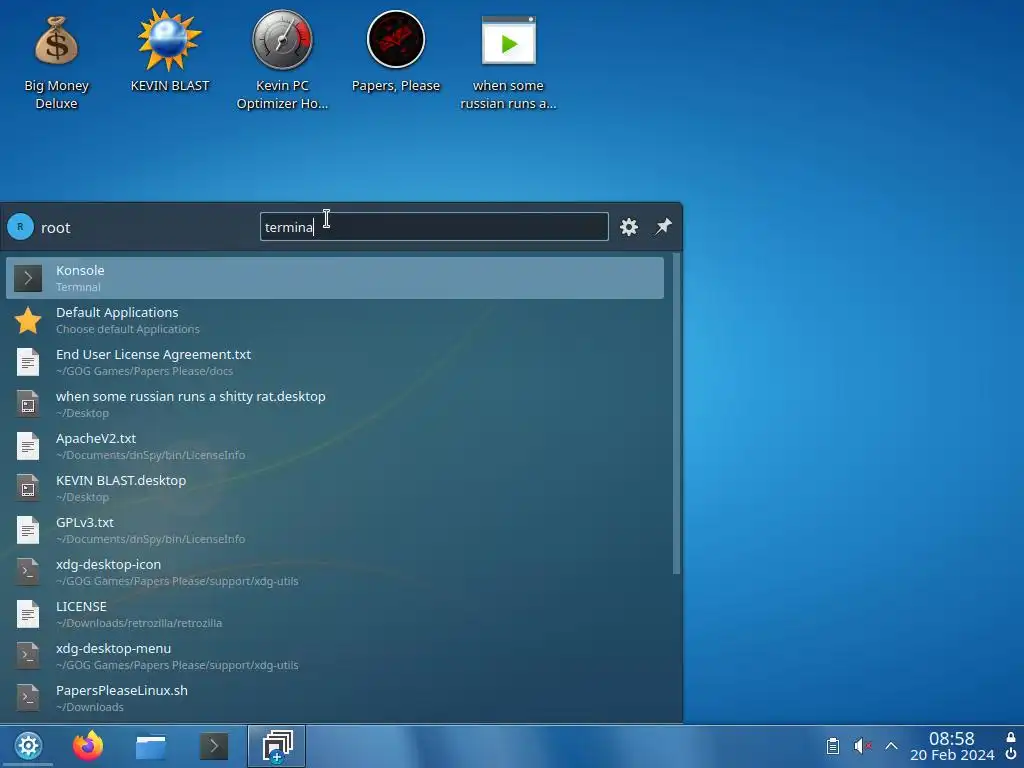Click the virtual desktops pager taskbar icon
This screenshot has height=768, width=1024.
(276, 746)
